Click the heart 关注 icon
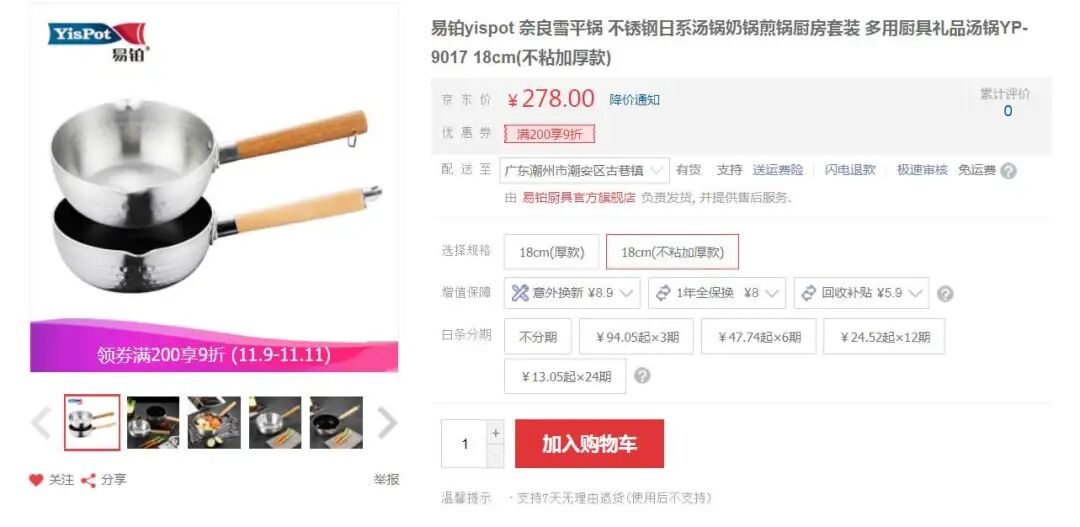Screen dimensions: 1080x527 (x=37, y=480)
